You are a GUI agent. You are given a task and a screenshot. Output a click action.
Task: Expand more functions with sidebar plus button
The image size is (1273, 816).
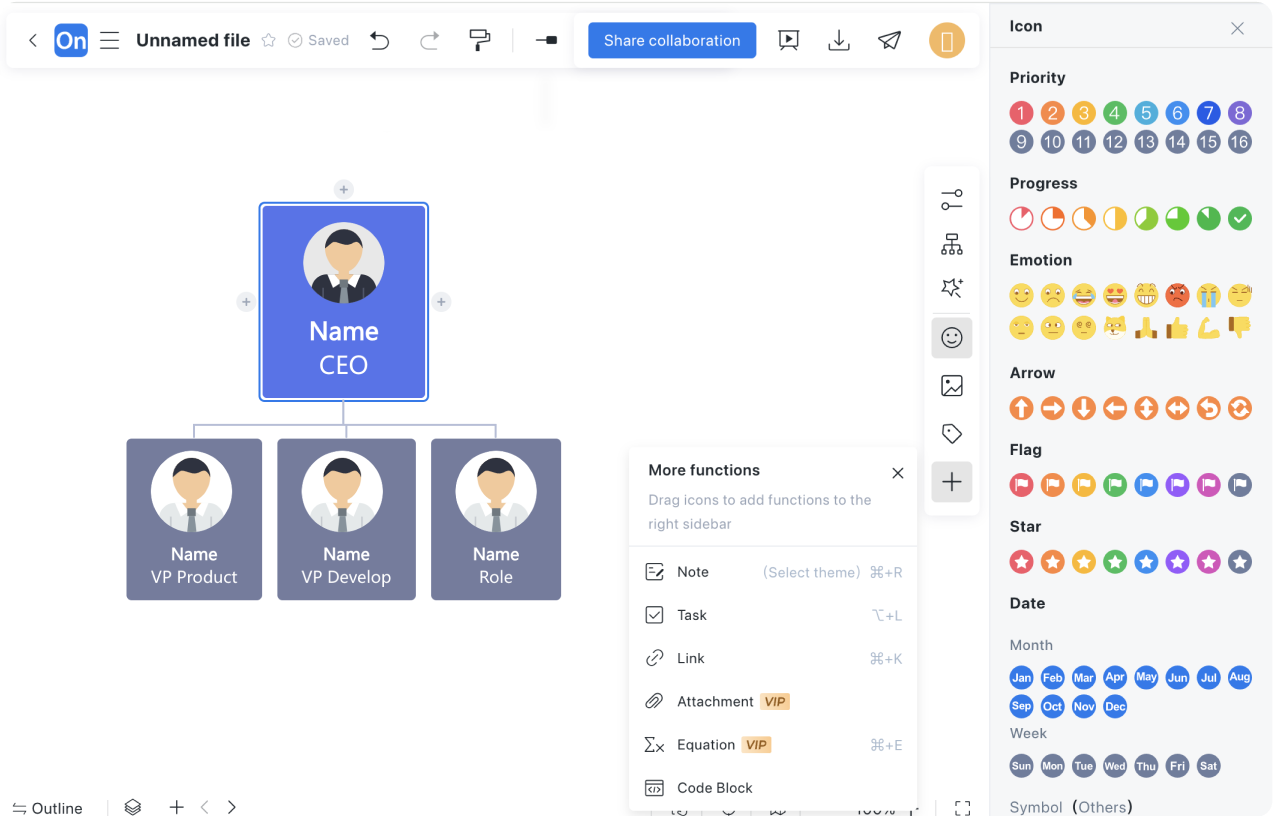point(952,482)
